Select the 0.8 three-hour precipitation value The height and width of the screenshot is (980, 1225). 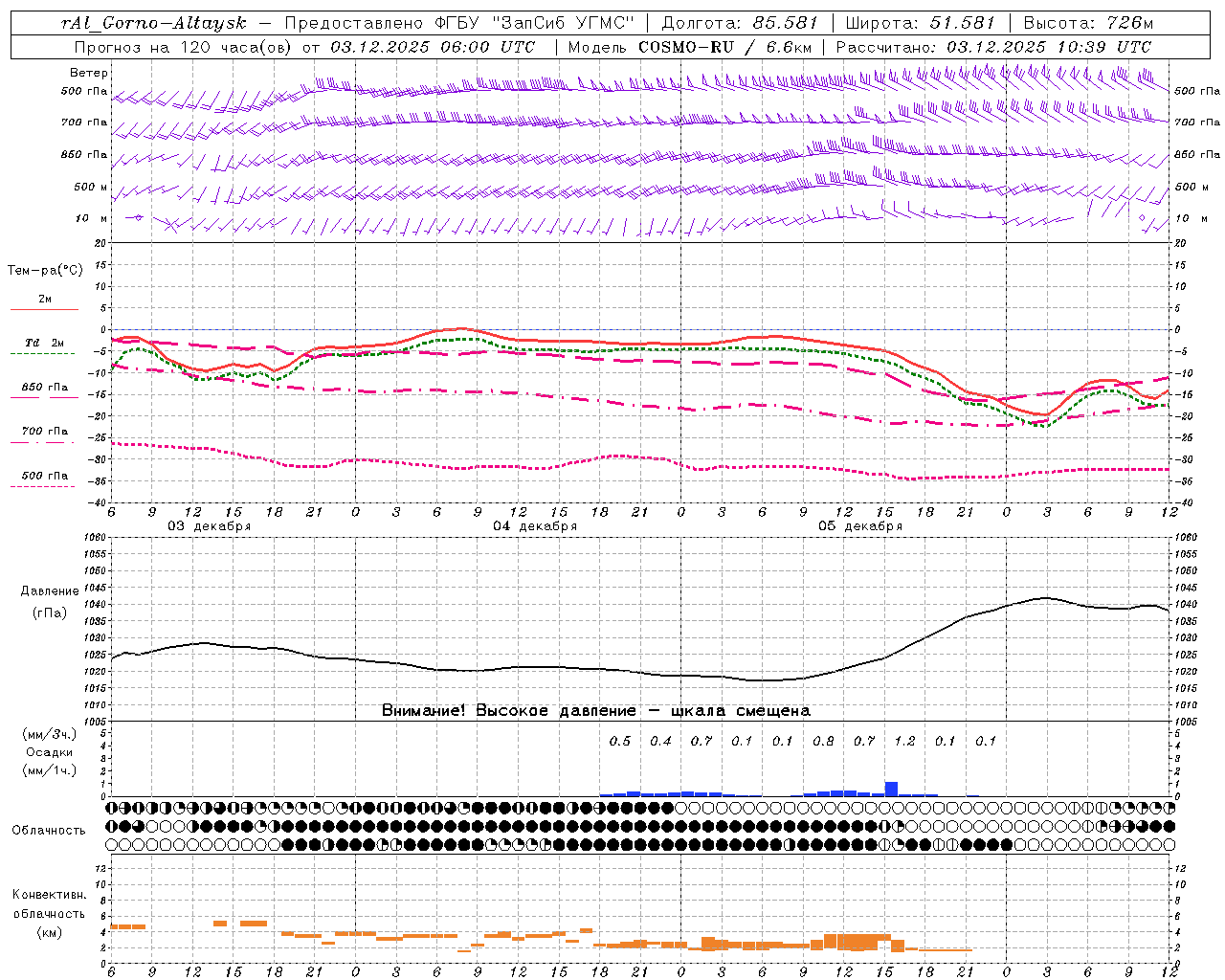pos(823,741)
